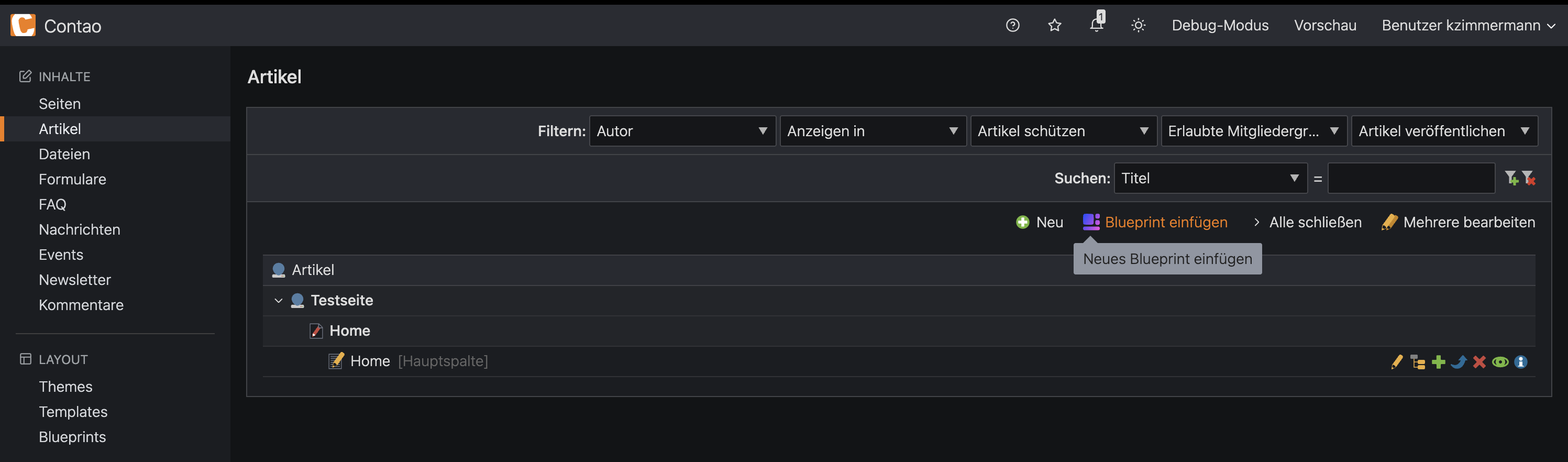The width and height of the screenshot is (1568, 462).
Task: Toggle light/dark color scheme sun icon
Action: (x=1138, y=25)
